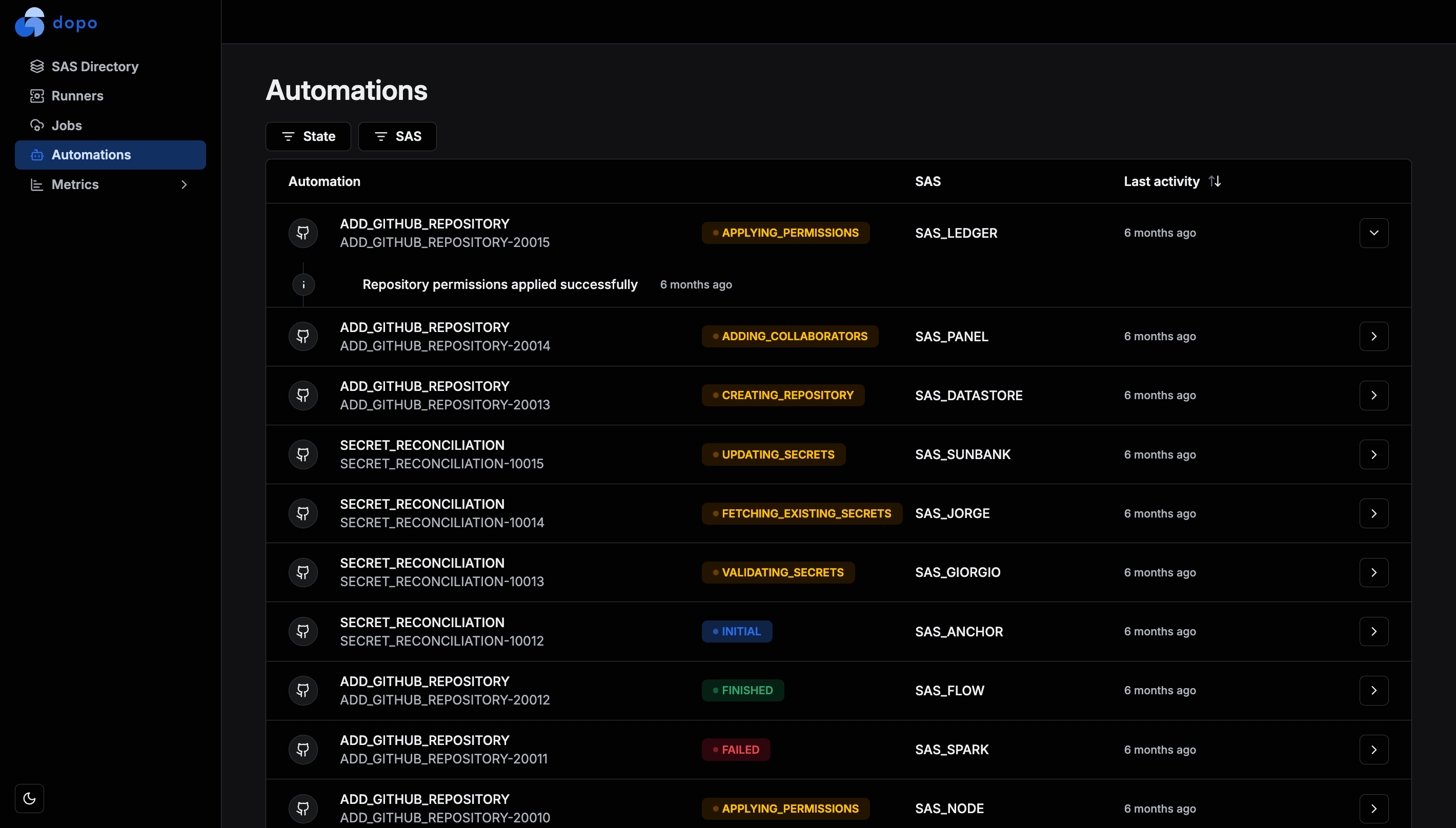Click GitHub icon for ADD_GITHUB_REPOSITORY-20013
The image size is (1456, 828).
(x=304, y=395)
